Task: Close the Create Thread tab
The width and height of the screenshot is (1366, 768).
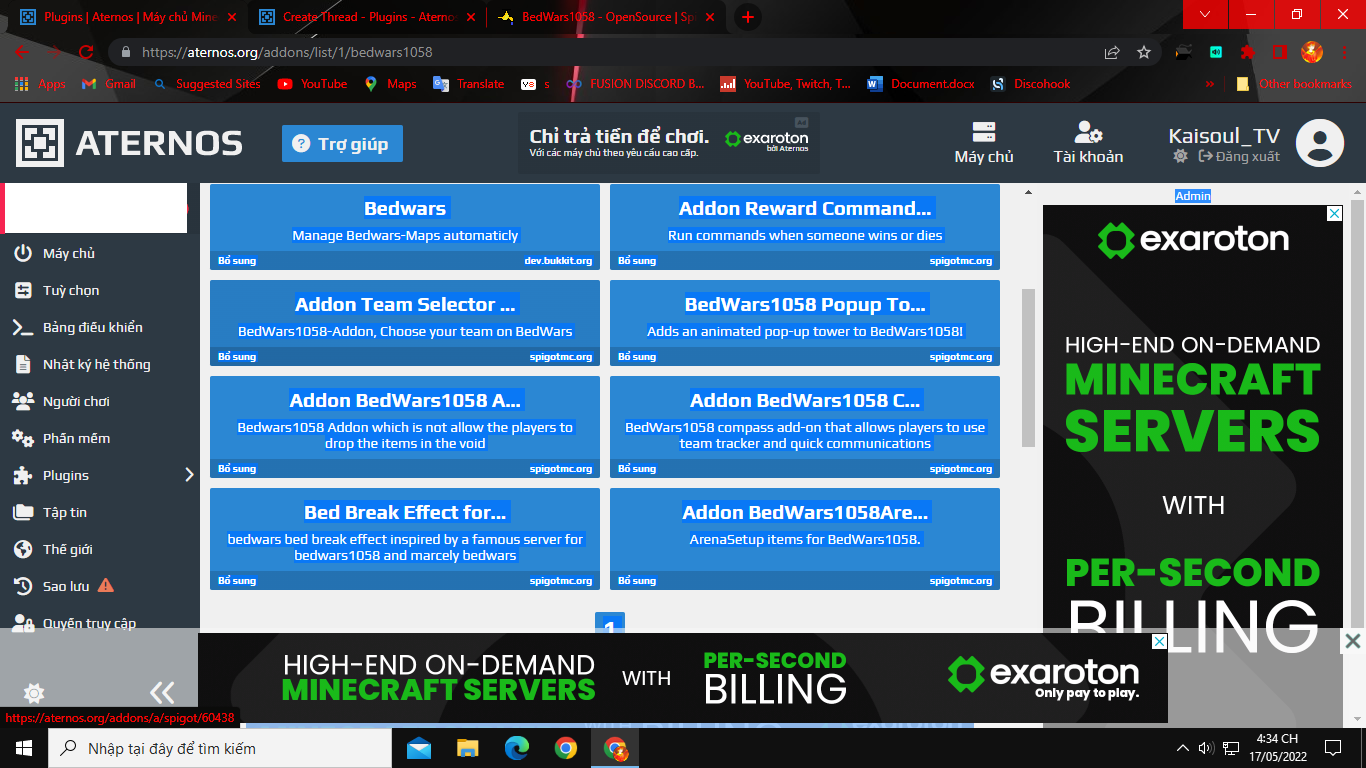Action: (x=470, y=17)
